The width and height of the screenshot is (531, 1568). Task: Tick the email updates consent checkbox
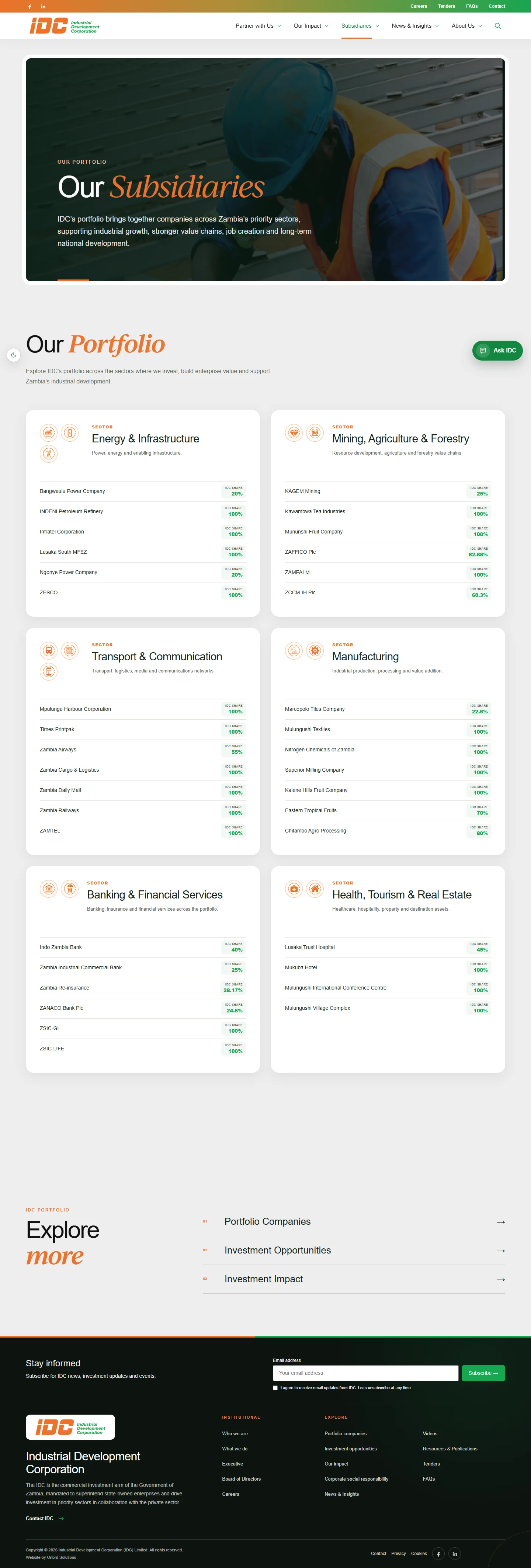coord(275,1388)
